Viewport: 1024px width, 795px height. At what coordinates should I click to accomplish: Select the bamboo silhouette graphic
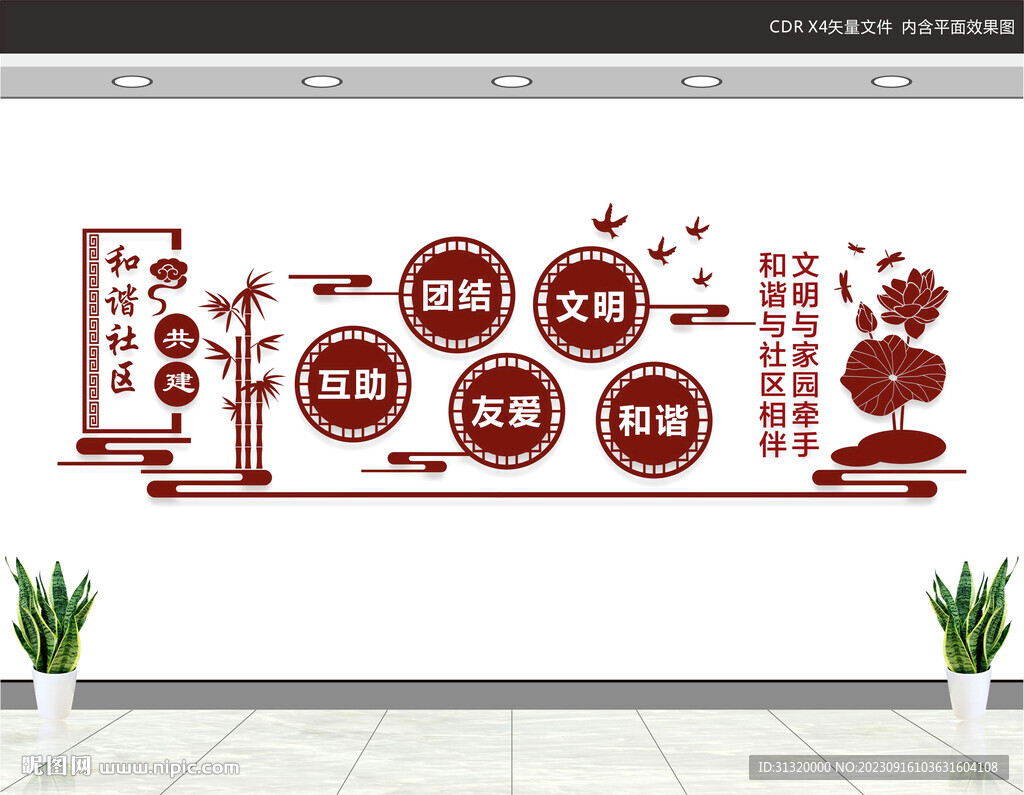pyautogui.click(x=244, y=369)
